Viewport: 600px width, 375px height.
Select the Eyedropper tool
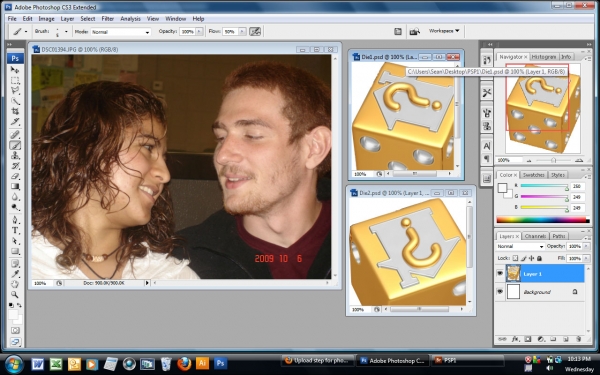15,274
